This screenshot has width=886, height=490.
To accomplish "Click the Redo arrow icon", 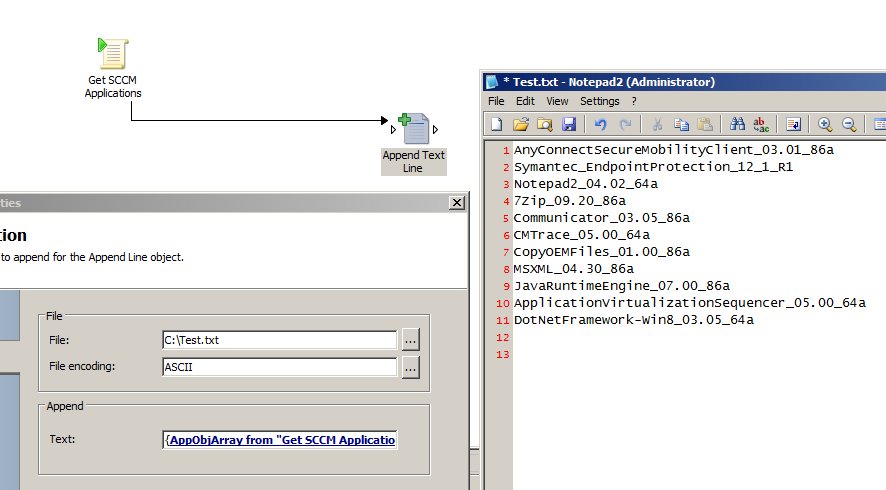I will point(625,124).
